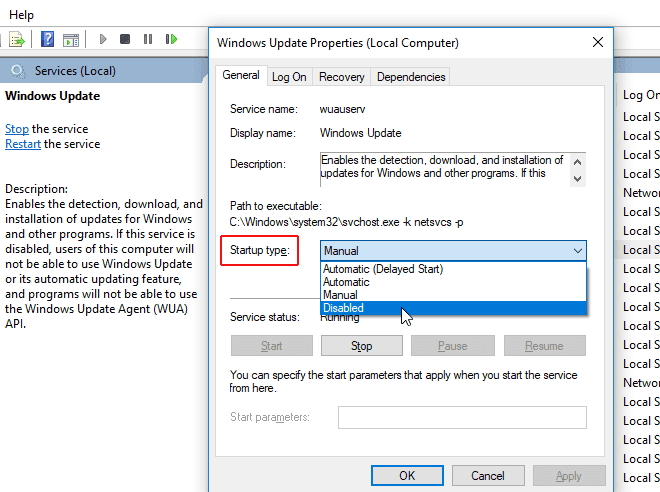This screenshot has width=660, height=492.
Task: Open the blue Help question mark icon
Action: click(47, 40)
